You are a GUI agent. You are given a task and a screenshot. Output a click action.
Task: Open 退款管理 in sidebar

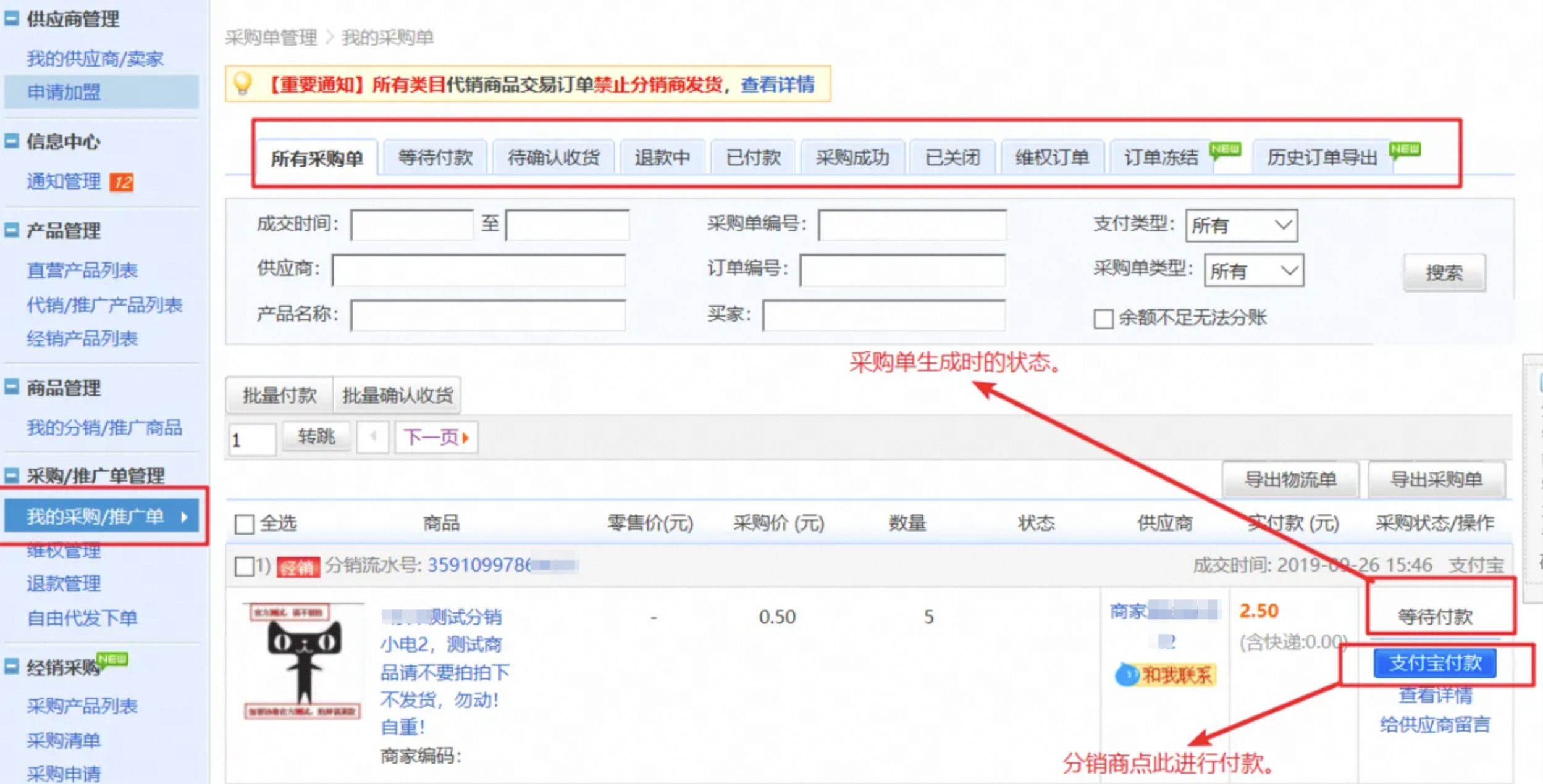pyautogui.click(x=63, y=583)
